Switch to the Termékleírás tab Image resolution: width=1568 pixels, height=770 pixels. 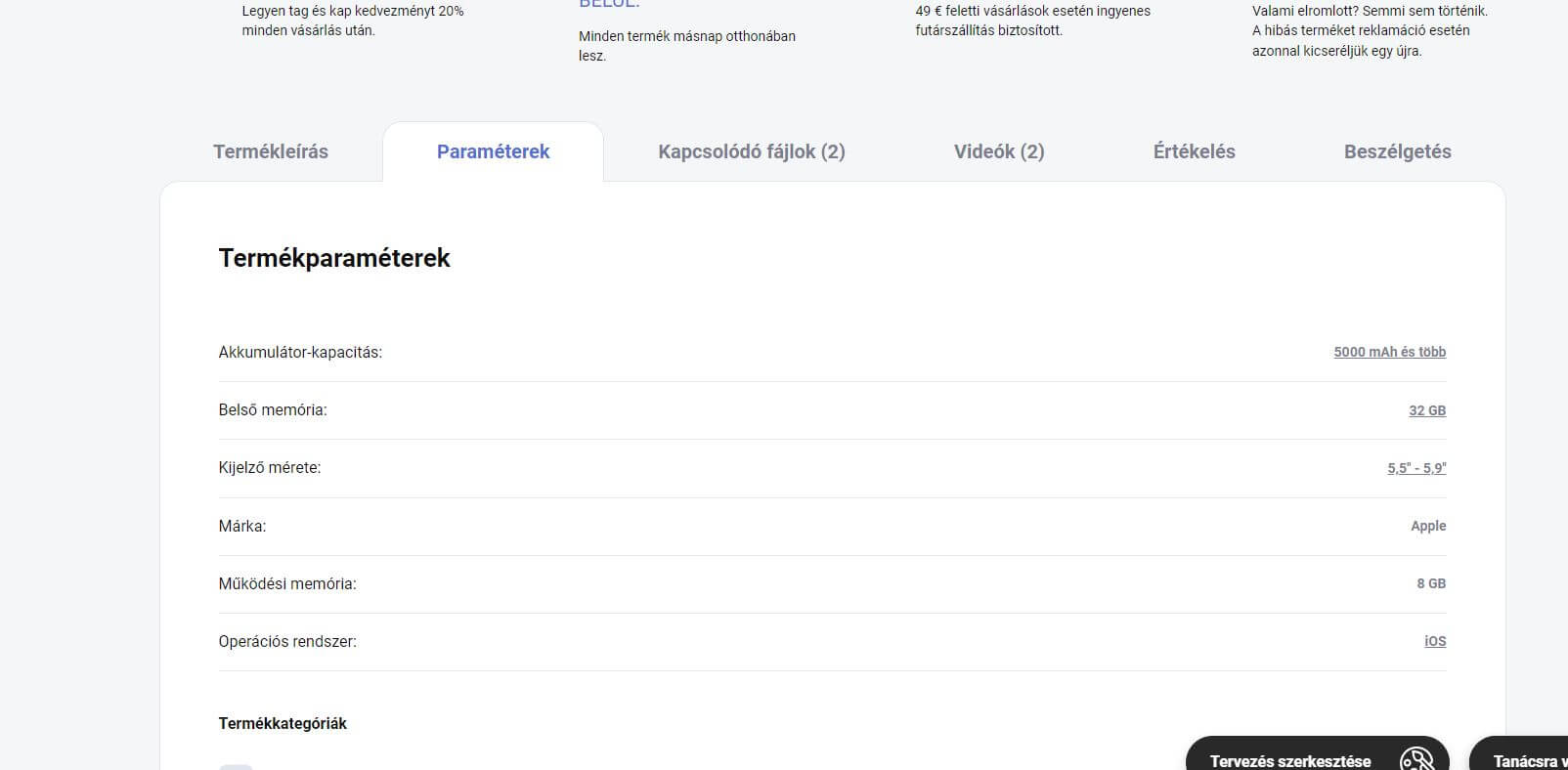pyautogui.click(x=271, y=151)
